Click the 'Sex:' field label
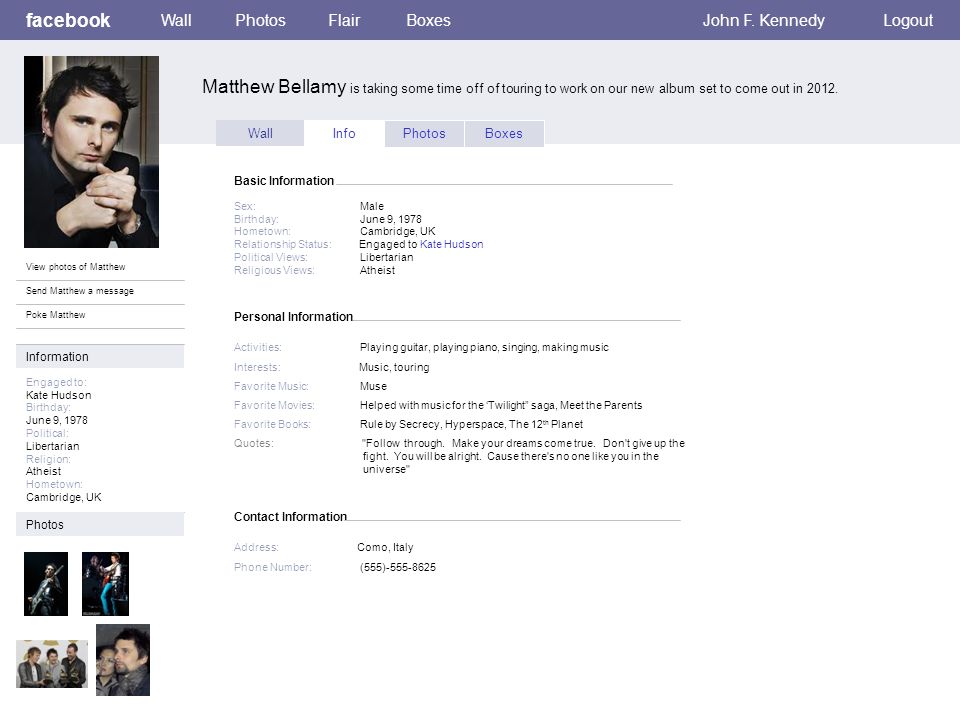Viewport: 960px width, 720px height. 245,206
